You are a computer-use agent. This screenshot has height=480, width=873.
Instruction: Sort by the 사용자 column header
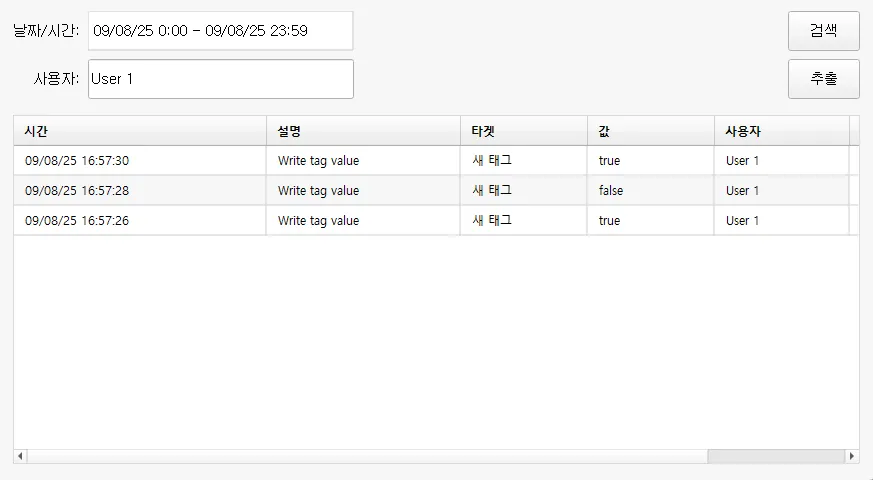781,131
